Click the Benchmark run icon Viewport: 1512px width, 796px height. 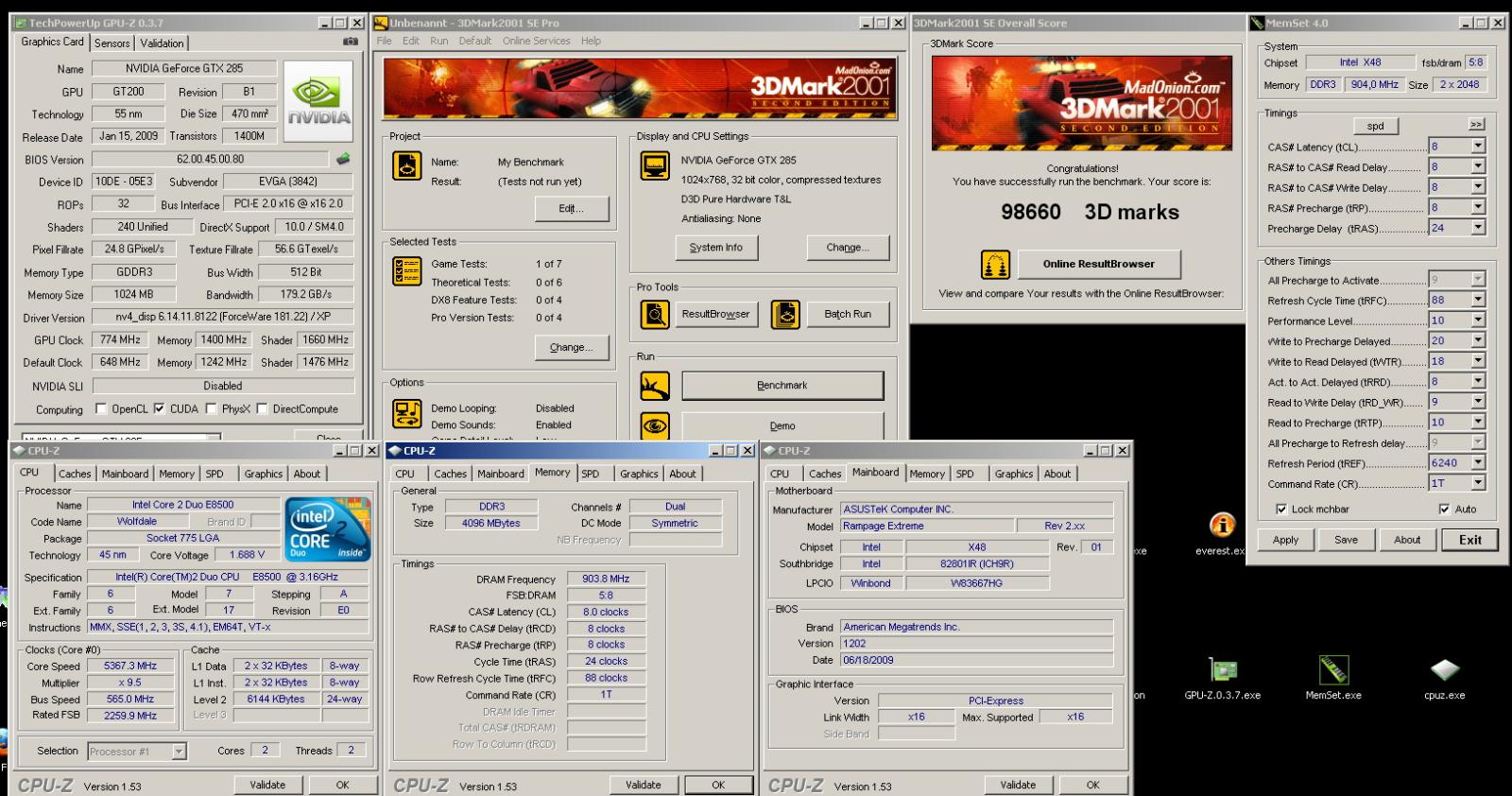(x=655, y=386)
